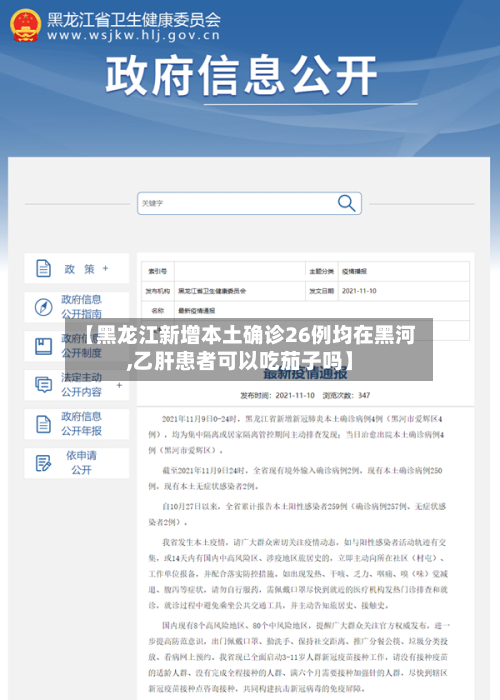
Task: Click the 主题分类 label cell
Action: pyautogui.click(x=321, y=271)
